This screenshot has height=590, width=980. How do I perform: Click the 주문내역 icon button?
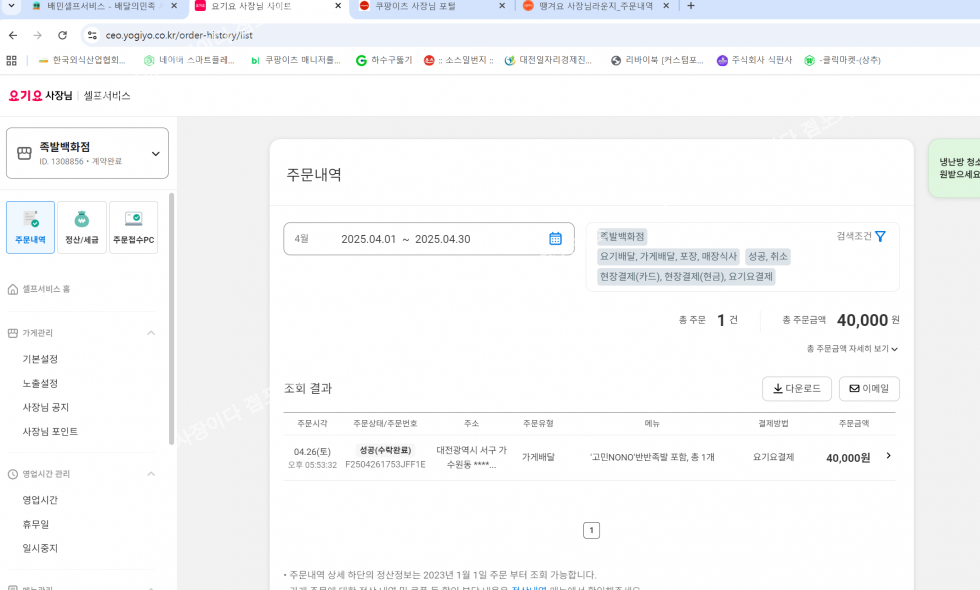(30, 227)
